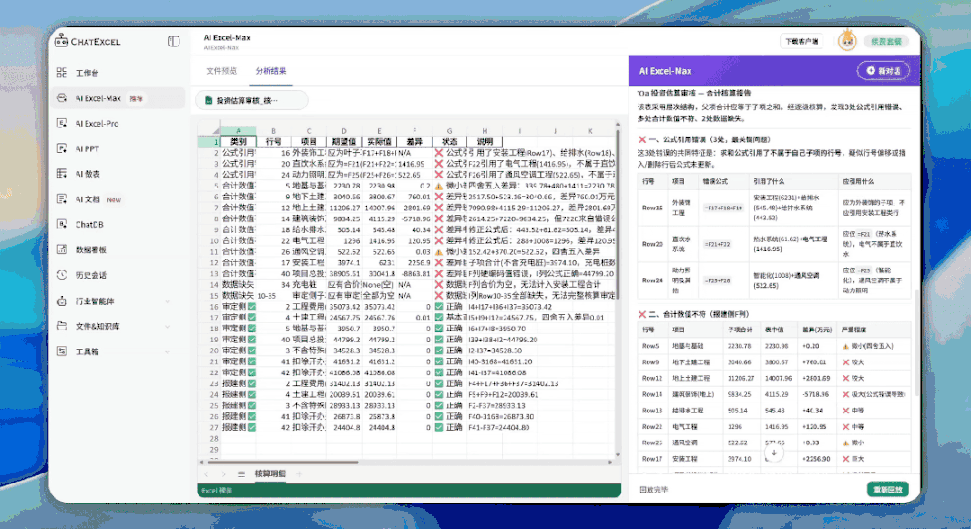Click the 续费套餐 button
Screen dimensions: 971x529
[886, 42]
